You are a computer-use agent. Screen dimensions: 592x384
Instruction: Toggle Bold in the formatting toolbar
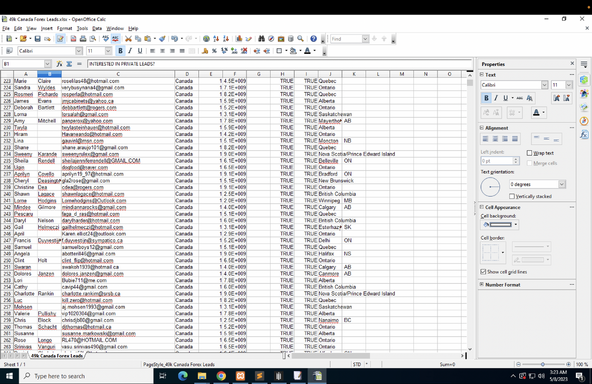[120, 51]
